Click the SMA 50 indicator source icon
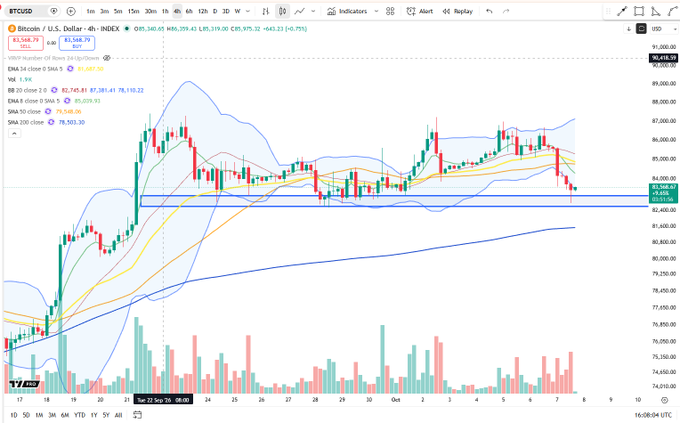The width and height of the screenshot is (680, 423). pyautogui.click(x=48, y=111)
